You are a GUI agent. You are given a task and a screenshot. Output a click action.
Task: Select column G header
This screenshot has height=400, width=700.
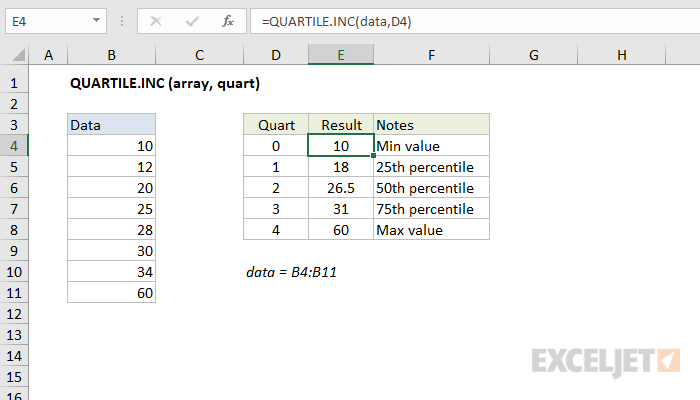coord(533,55)
